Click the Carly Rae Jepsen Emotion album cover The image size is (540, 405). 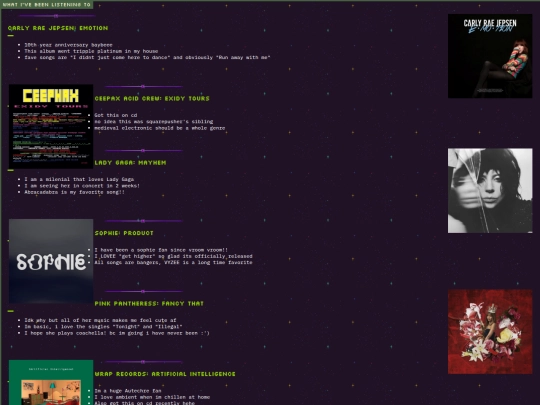(x=490, y=56)
